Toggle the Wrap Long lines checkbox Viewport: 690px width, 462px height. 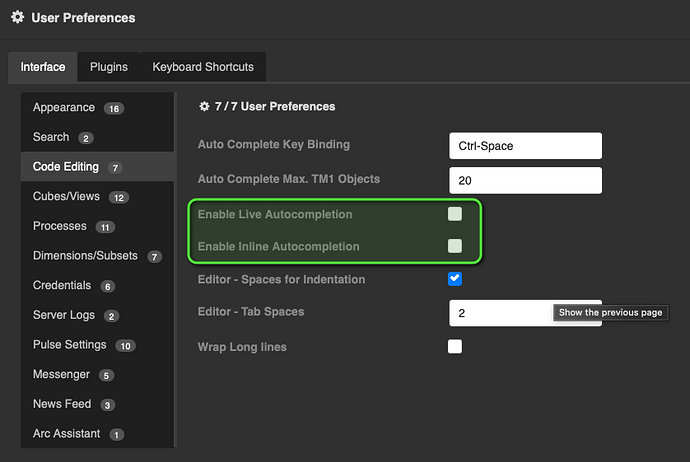455,347
